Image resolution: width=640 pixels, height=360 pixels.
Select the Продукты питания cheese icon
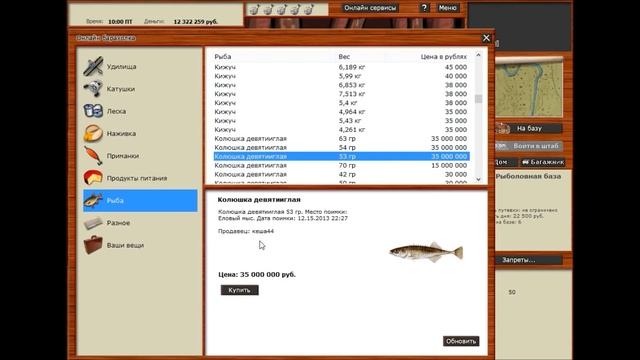(x=93, y=178)
